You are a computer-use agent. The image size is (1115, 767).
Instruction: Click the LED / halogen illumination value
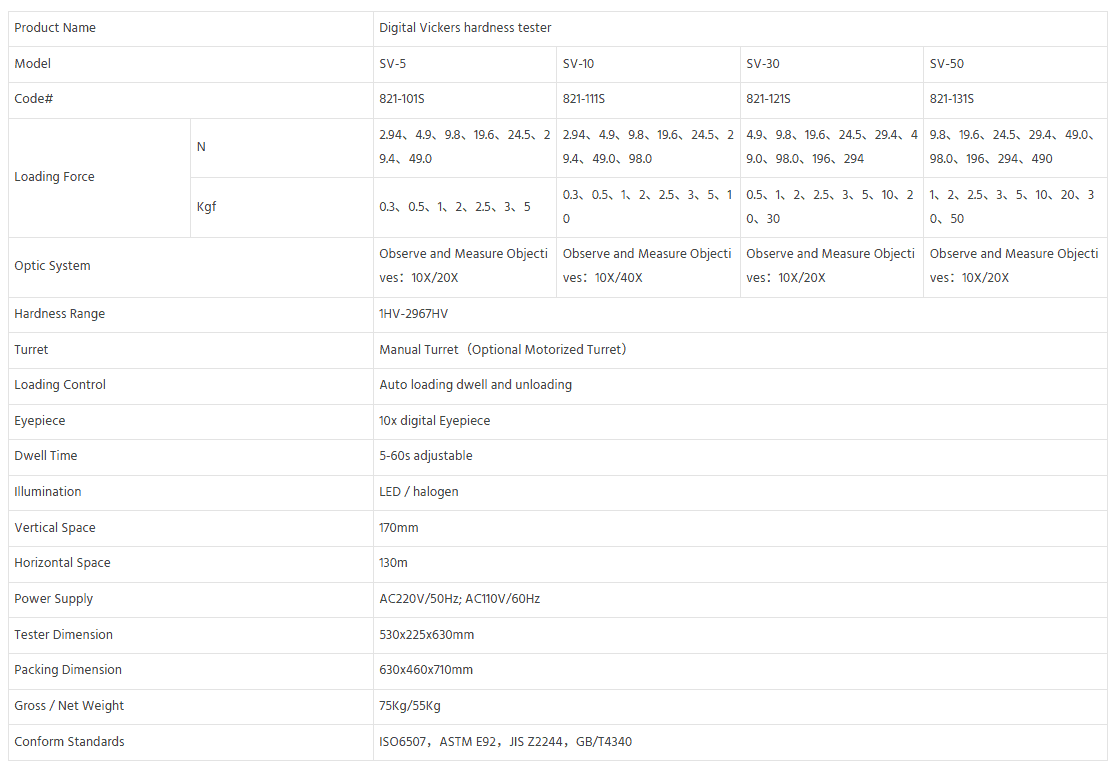pos(419,492)
